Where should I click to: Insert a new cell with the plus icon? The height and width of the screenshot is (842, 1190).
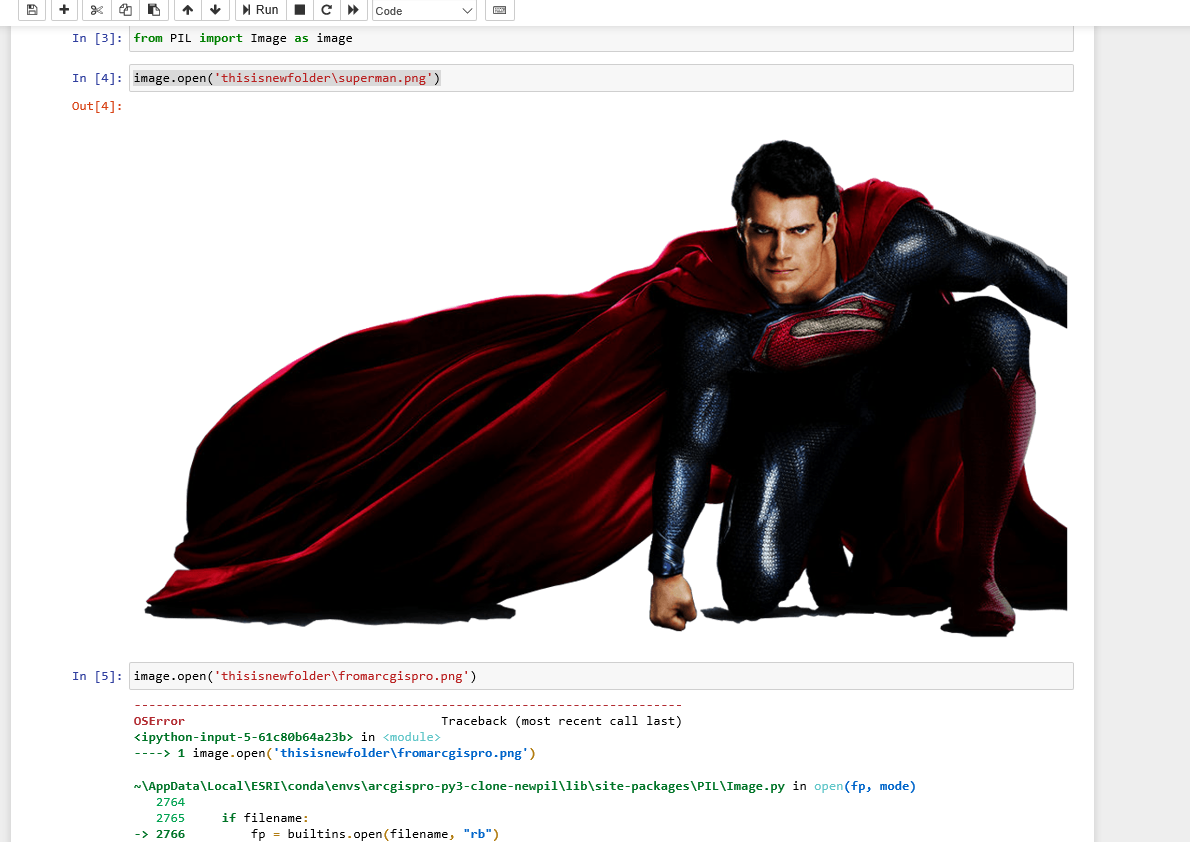[64, 10]
